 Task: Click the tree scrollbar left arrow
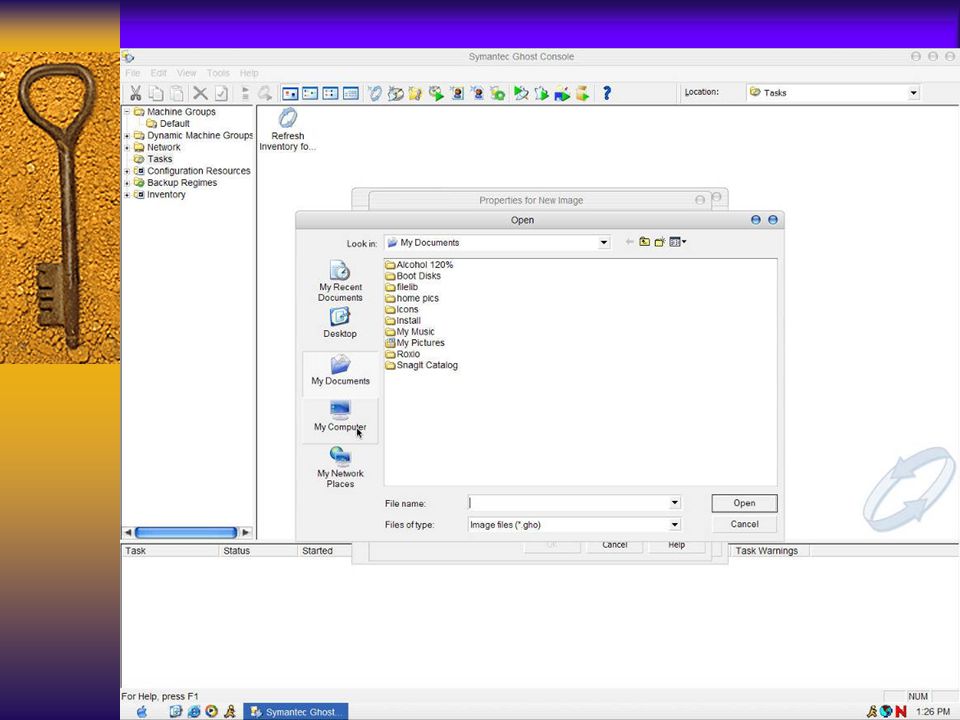128,533
